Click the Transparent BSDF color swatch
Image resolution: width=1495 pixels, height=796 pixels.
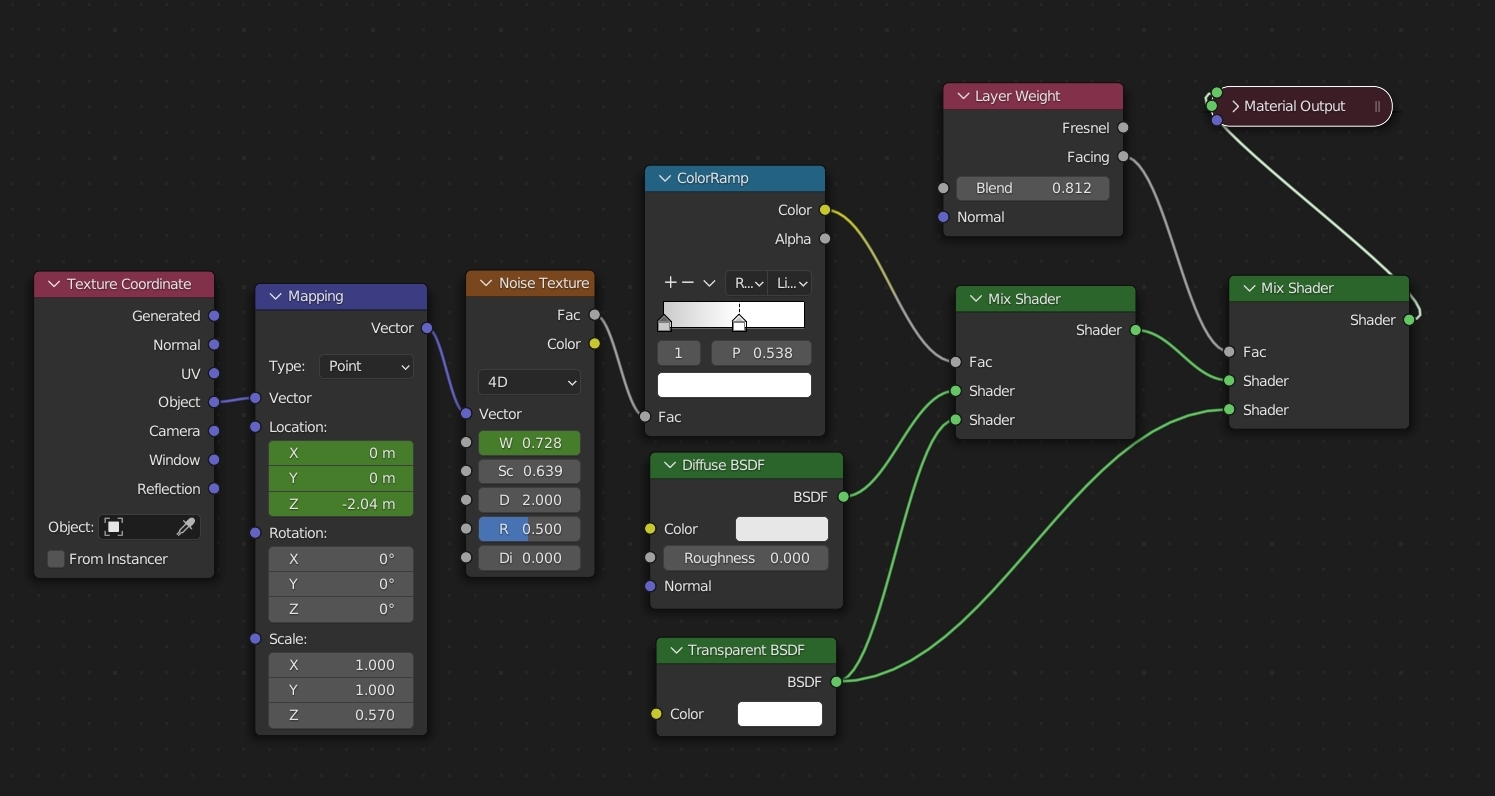[780, 714]
